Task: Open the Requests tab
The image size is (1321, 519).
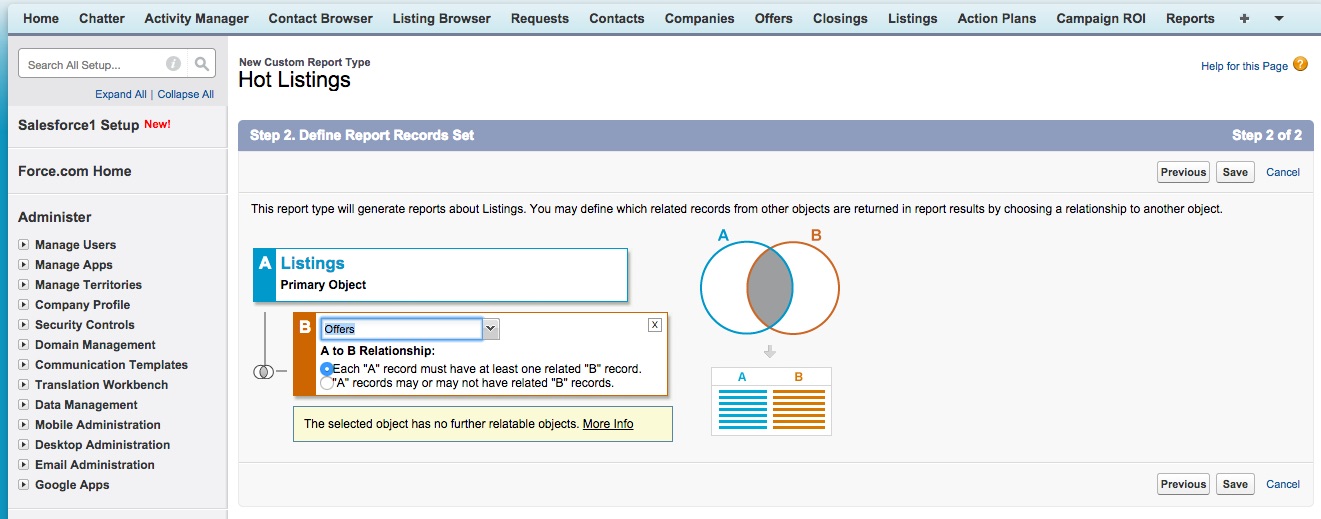Action: click(x=540, y=18)
